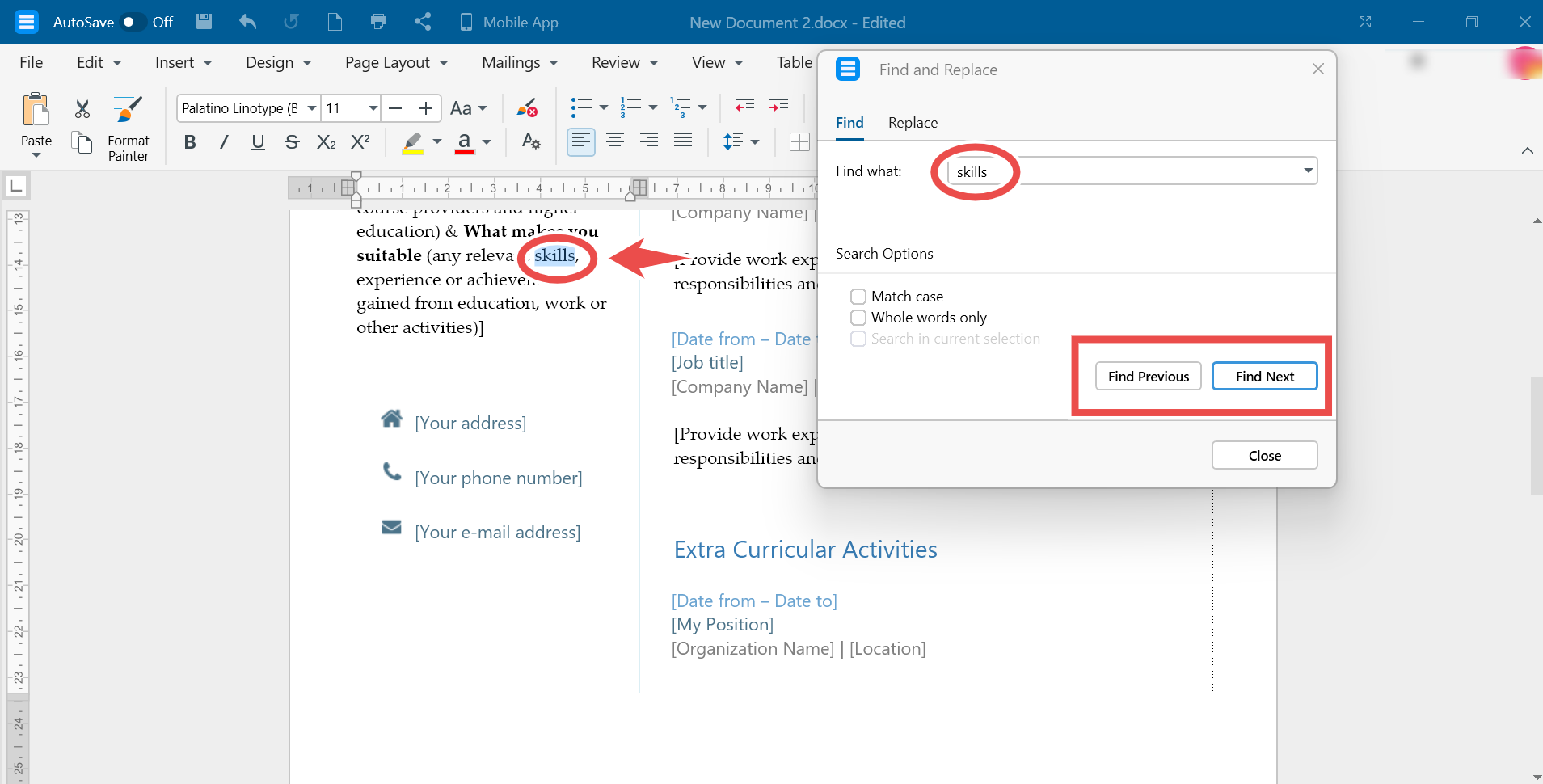Apply yellow highlight color
This screenshot has height=784, width=1543.
(x=413, y=143)
